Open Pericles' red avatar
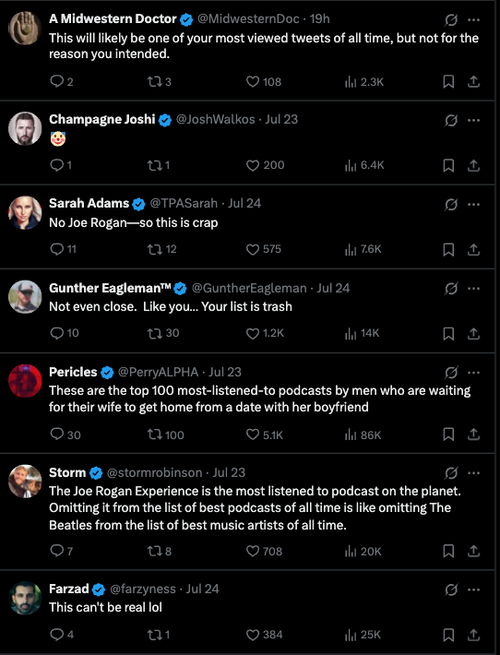The image size is (500, 655). click(25, 381)
